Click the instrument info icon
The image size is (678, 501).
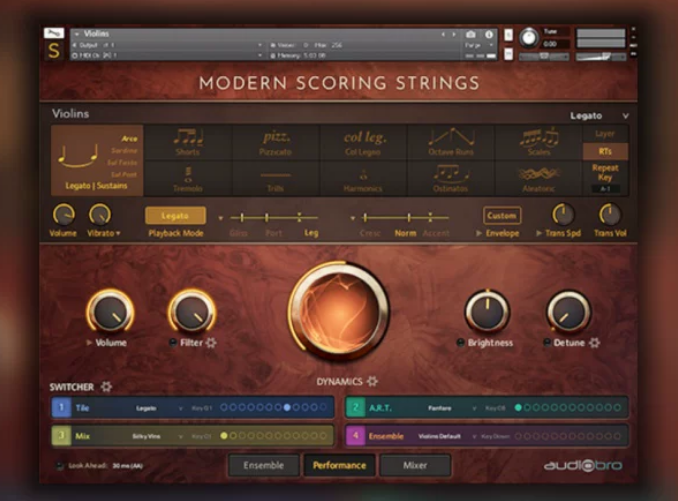coord(489,34)
